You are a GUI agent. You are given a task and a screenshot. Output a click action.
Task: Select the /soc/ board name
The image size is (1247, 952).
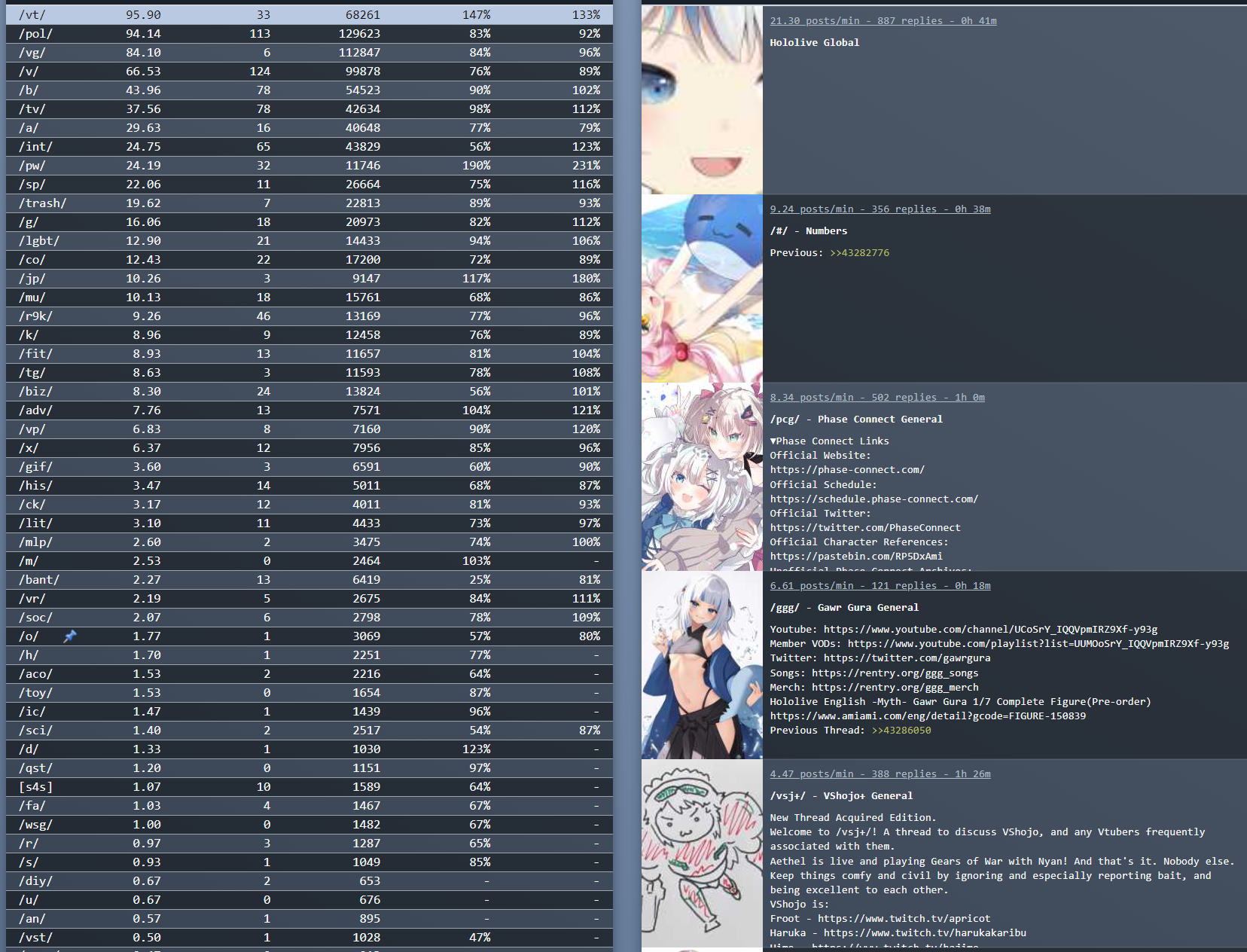pyautogui.click(x=35, y=618)
